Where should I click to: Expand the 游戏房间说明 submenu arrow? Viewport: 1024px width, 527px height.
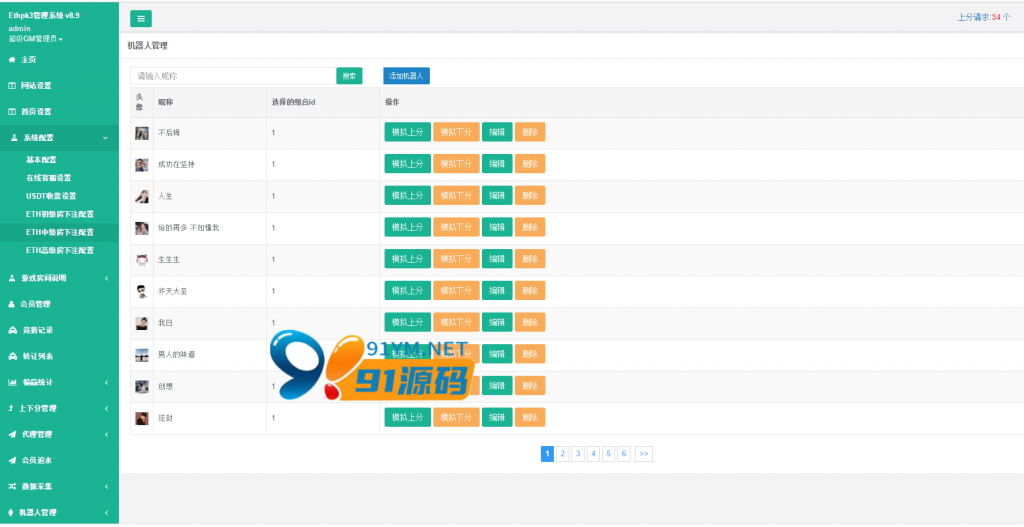106,278
